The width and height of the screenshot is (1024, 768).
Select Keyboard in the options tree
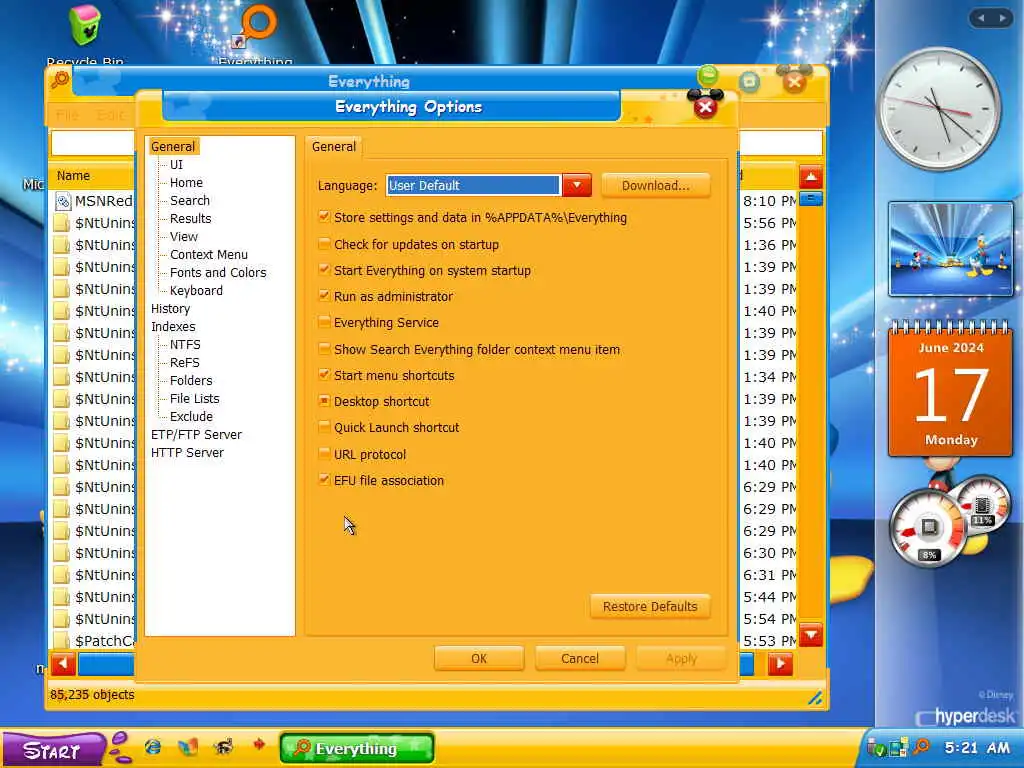point(196,291)
